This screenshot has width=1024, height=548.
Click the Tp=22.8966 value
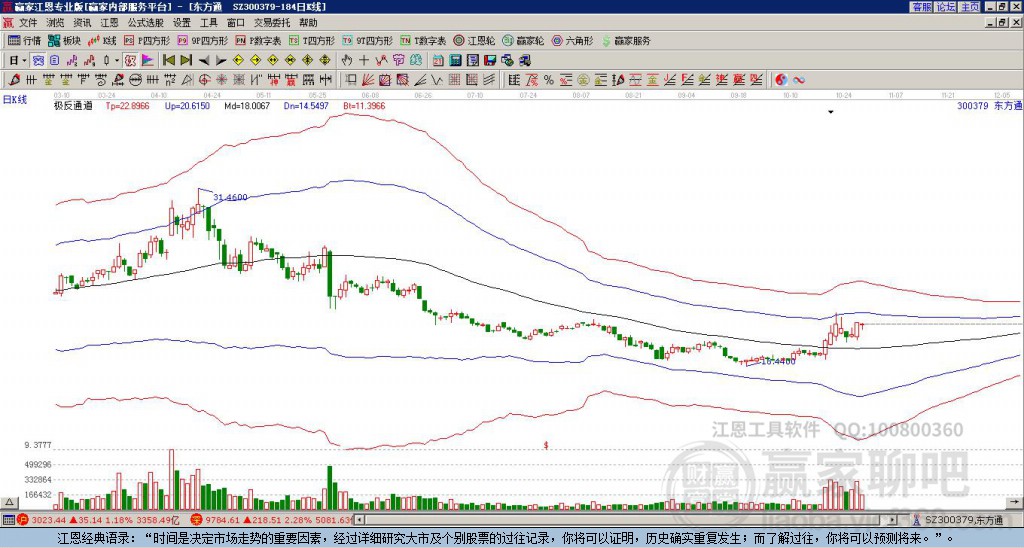127,105
